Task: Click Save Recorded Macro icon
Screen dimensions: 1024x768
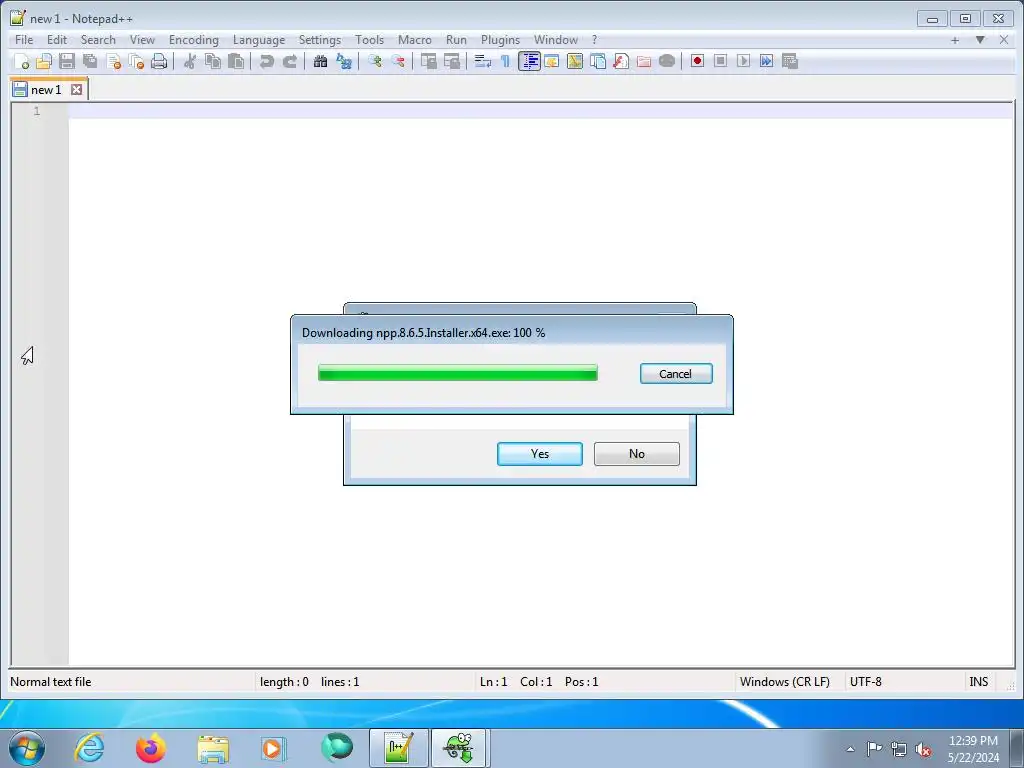Action: [790, 61]
